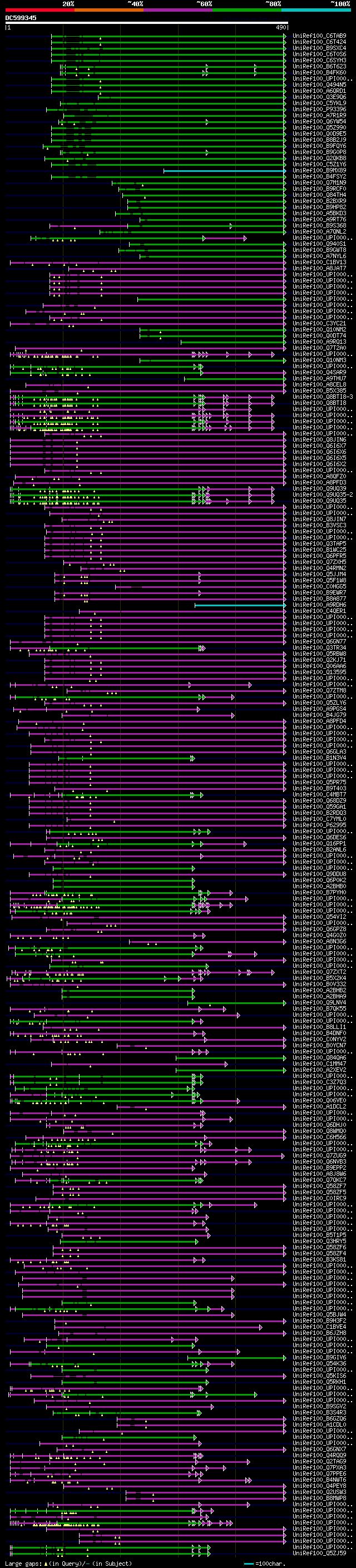This screenshot has height=1568, width=356.
Task: Click the 490 query length marker
Action: click(x=280, y=27)
